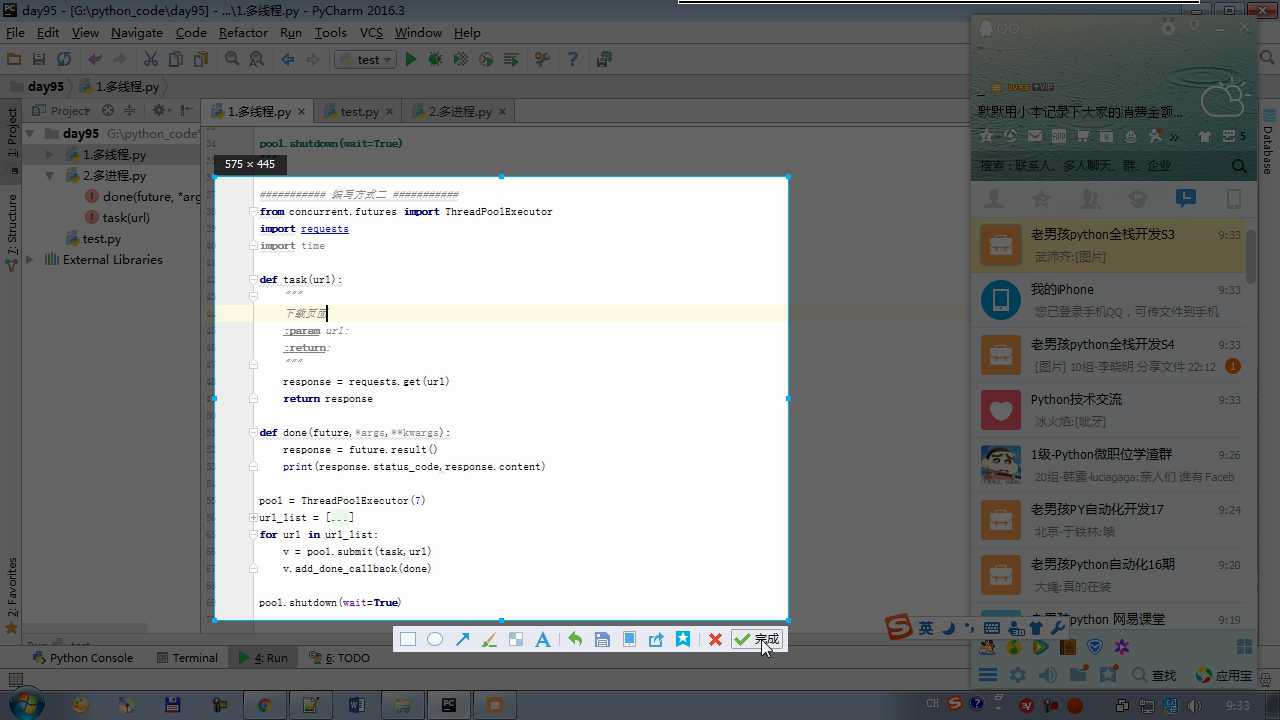Send the screenshot to phone

tap(629, 639)
